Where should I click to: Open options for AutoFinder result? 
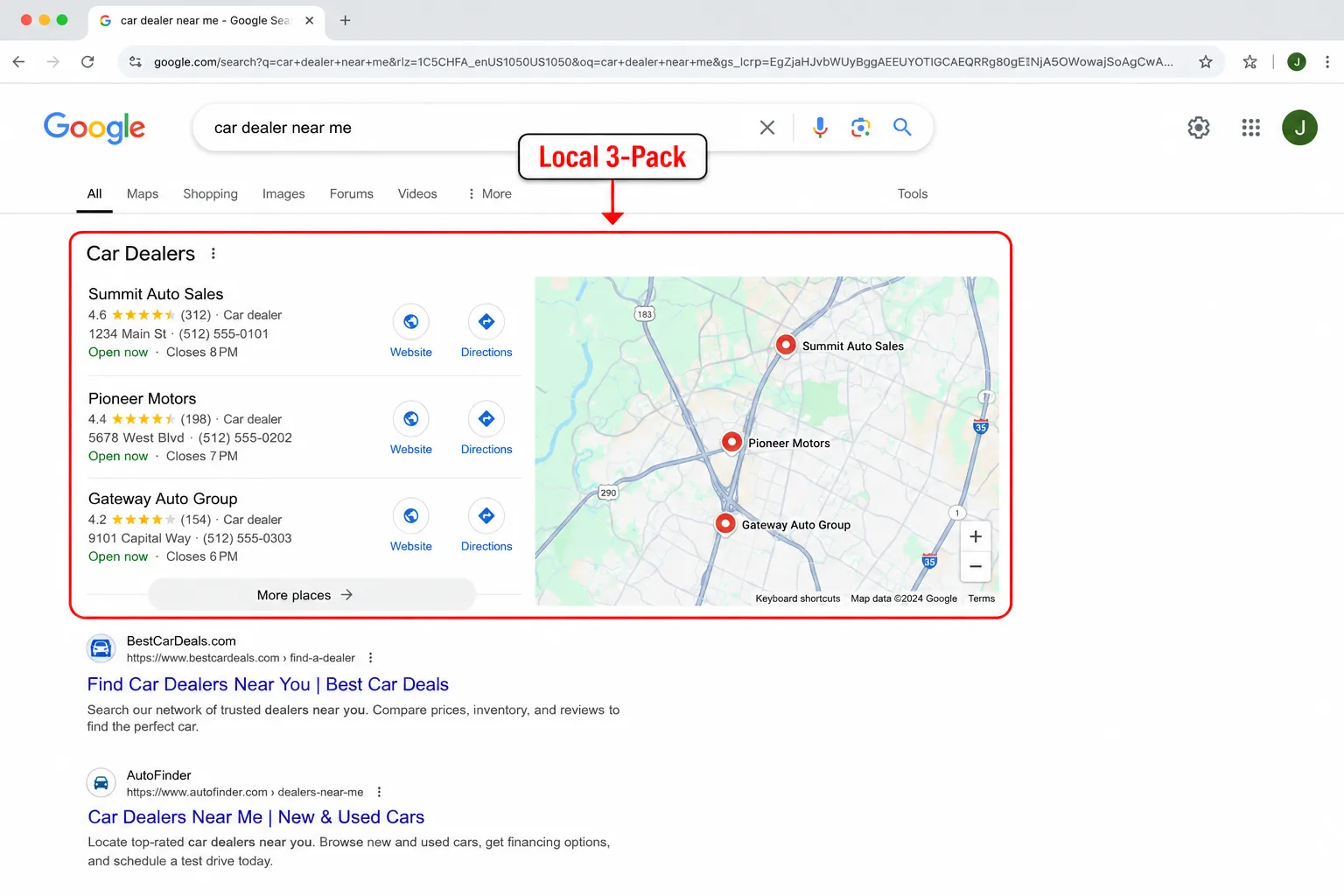(379, 792)
